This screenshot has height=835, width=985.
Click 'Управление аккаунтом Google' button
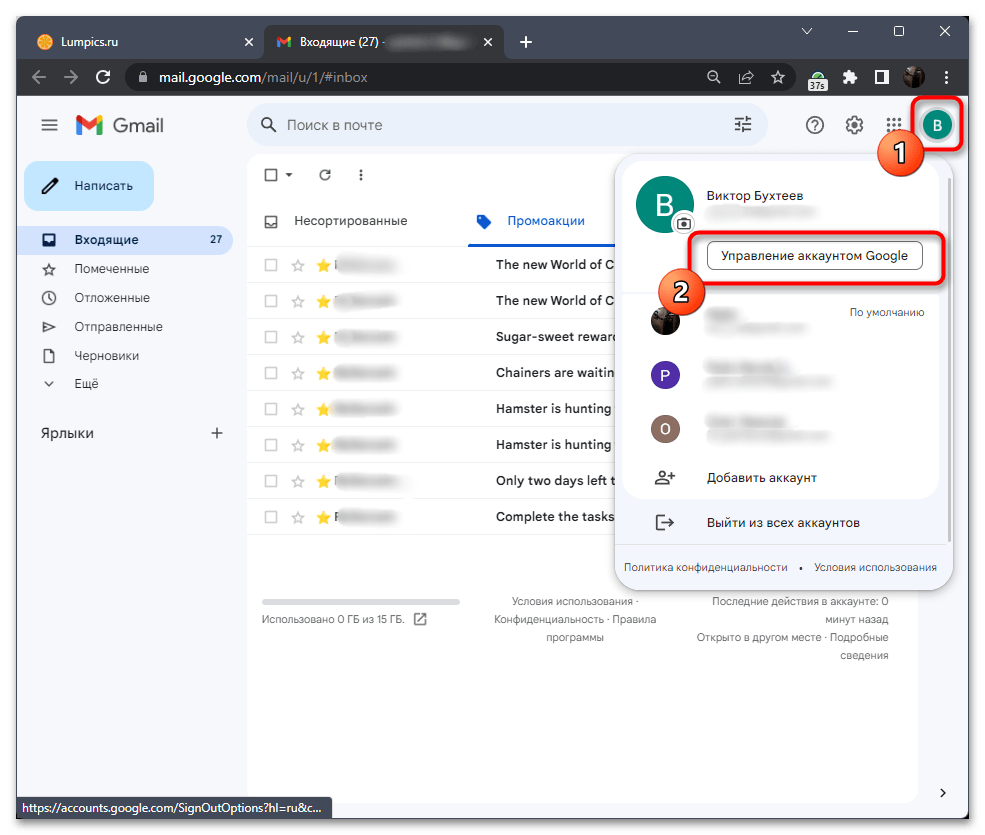(814, 256)
